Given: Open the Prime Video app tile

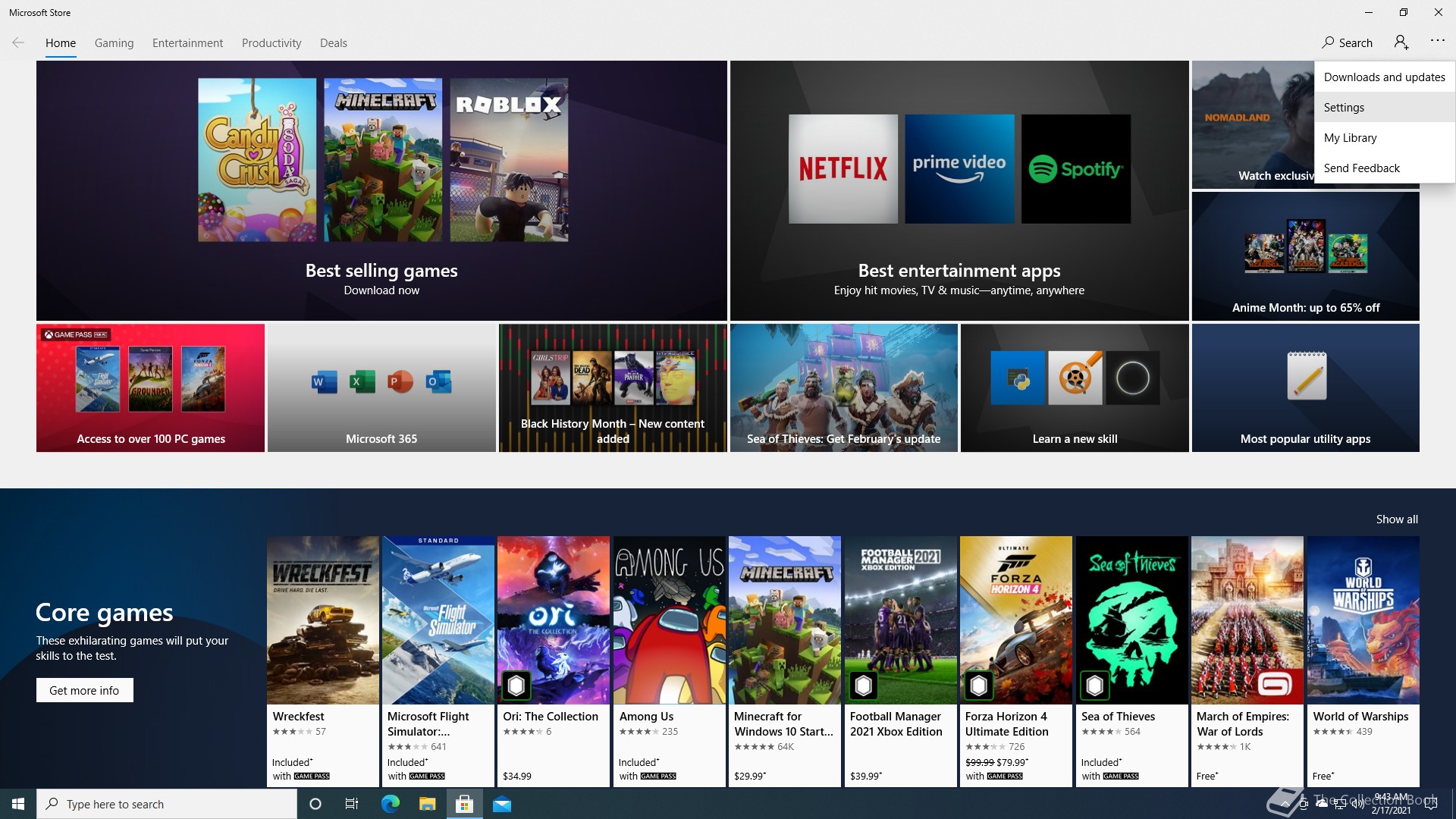Looking at the screenshot, I should tap(959, 169).
